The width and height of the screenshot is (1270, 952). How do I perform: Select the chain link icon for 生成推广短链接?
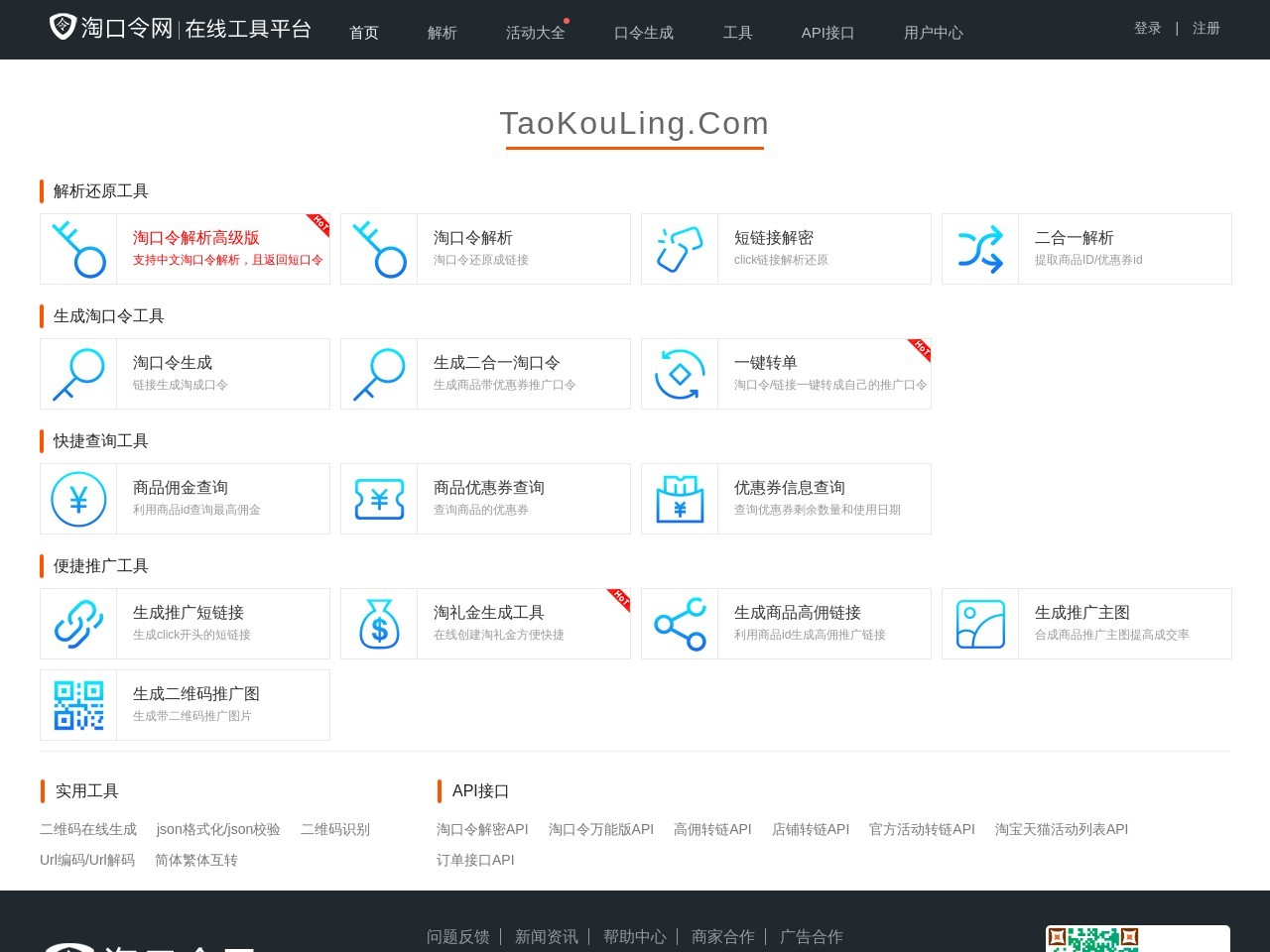(x=78, y=624)
